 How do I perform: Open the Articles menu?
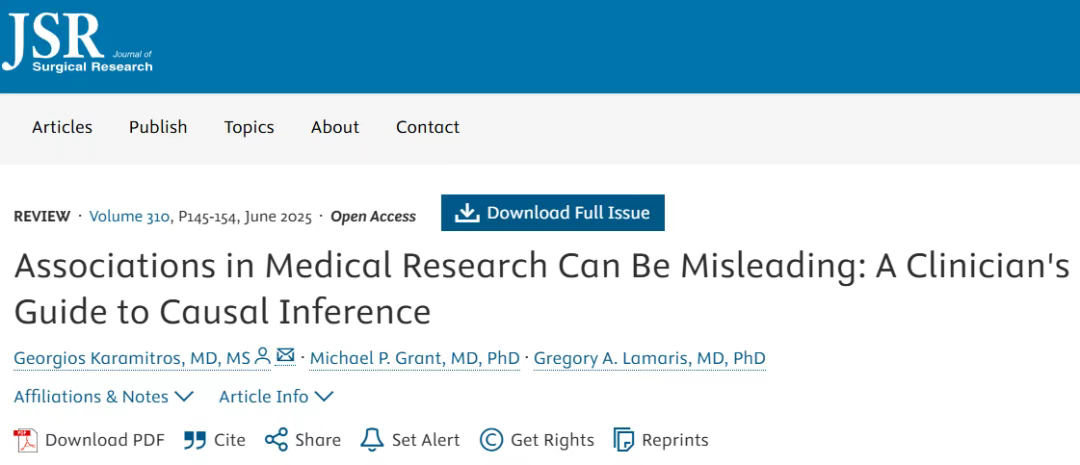62,127
